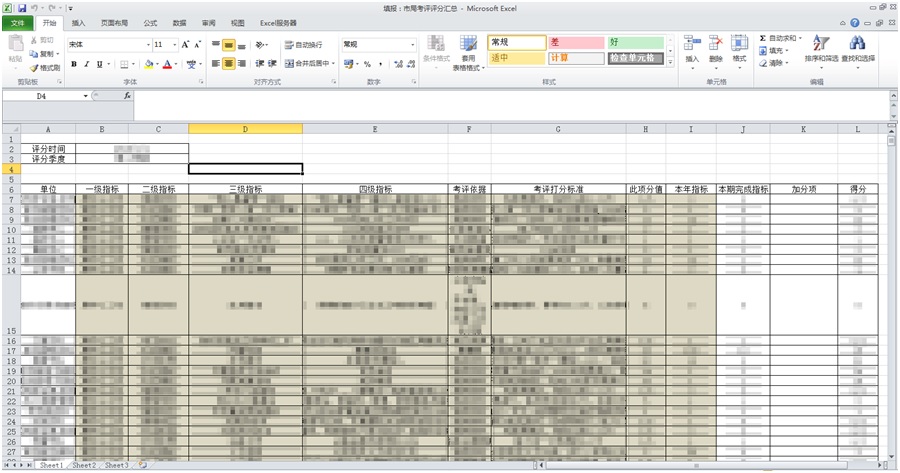
Task: Click the Paste (粘贴) clipboard icon
Action: [x=15, y=46]
